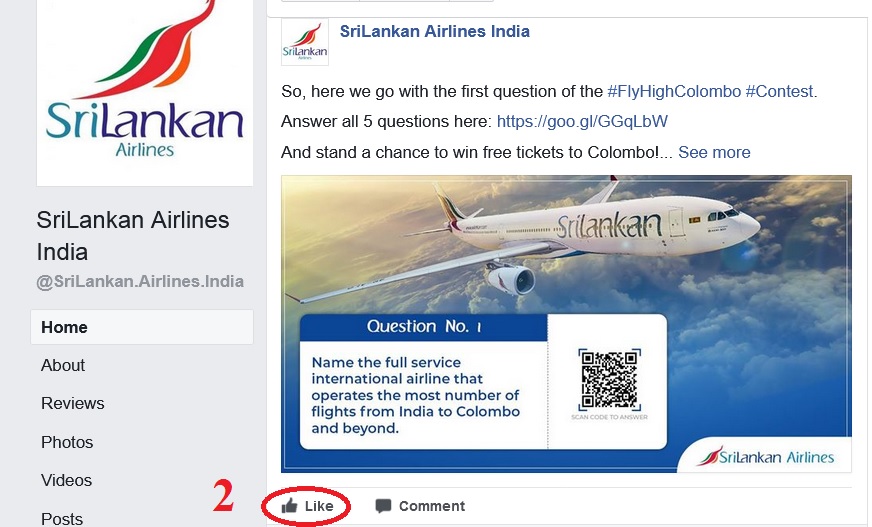Open the Videos section

[66, 480]
